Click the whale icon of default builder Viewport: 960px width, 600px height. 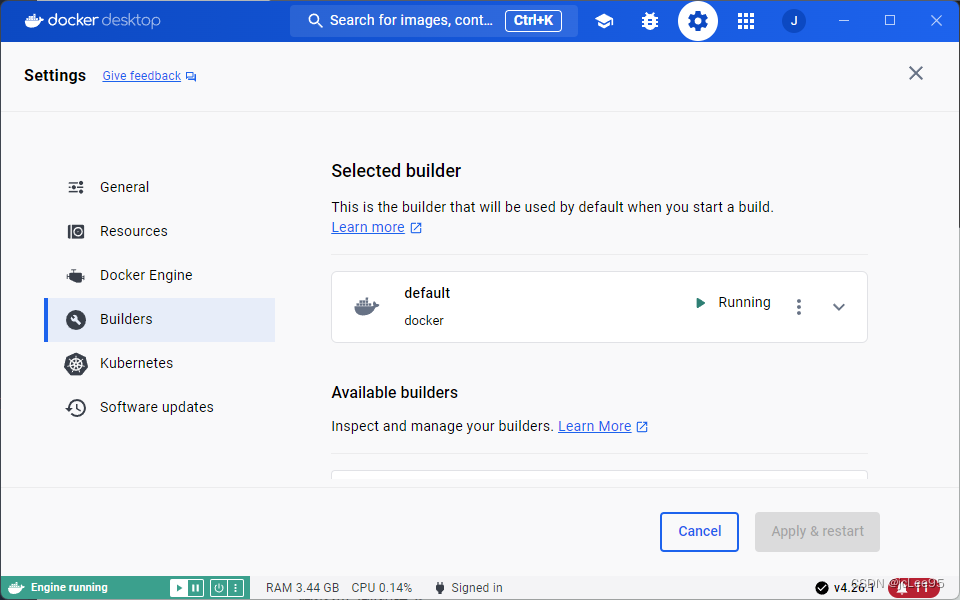point(367,307)
